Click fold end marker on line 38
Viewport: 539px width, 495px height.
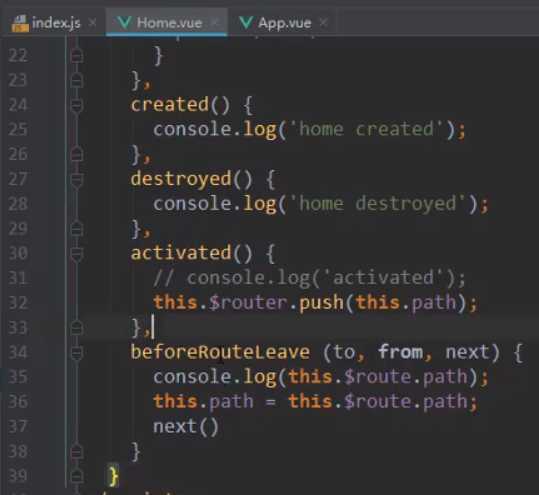click(77, 451)
